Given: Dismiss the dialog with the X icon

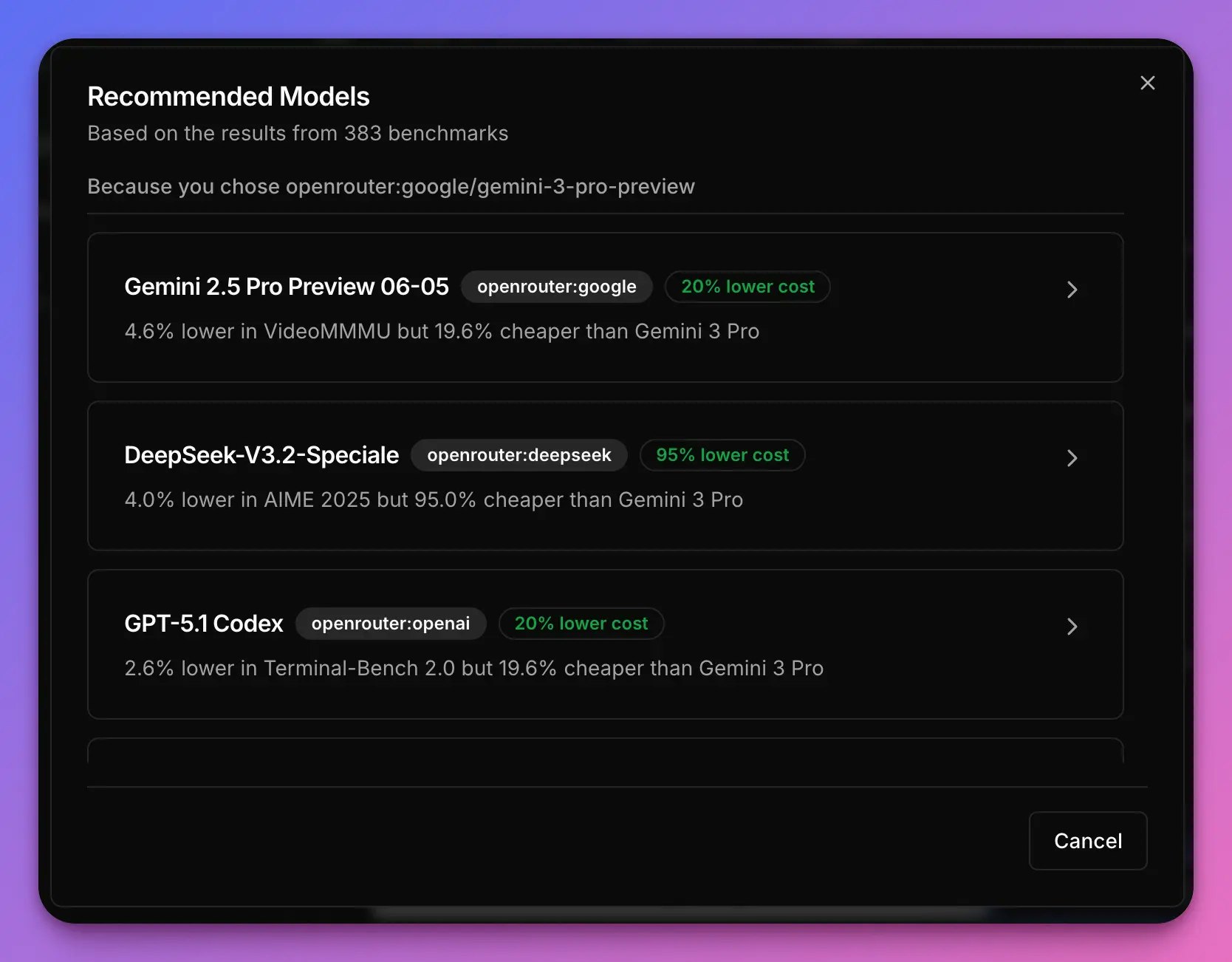Looking at the screenshot, I should [1147, 83].
